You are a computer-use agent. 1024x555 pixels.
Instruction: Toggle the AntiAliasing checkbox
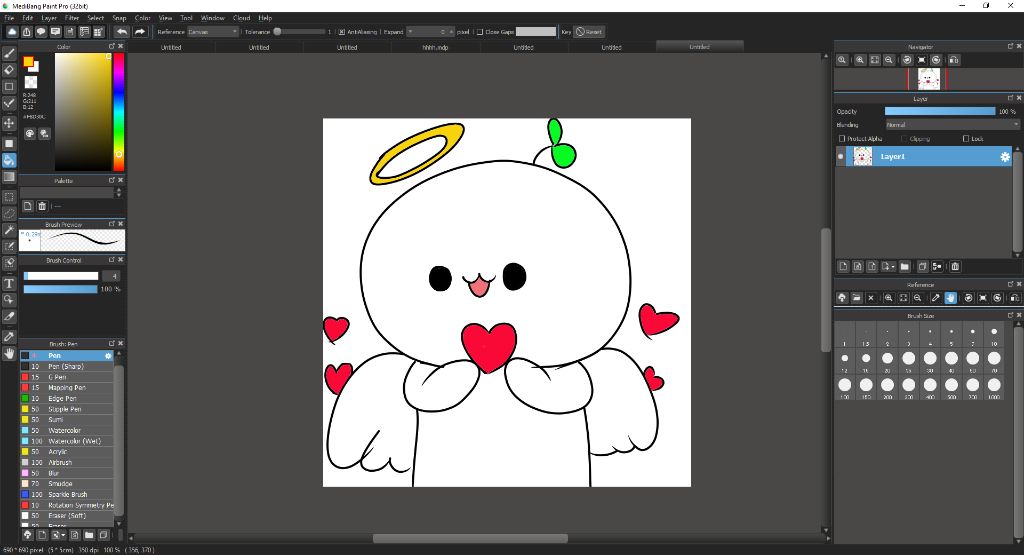342,32
